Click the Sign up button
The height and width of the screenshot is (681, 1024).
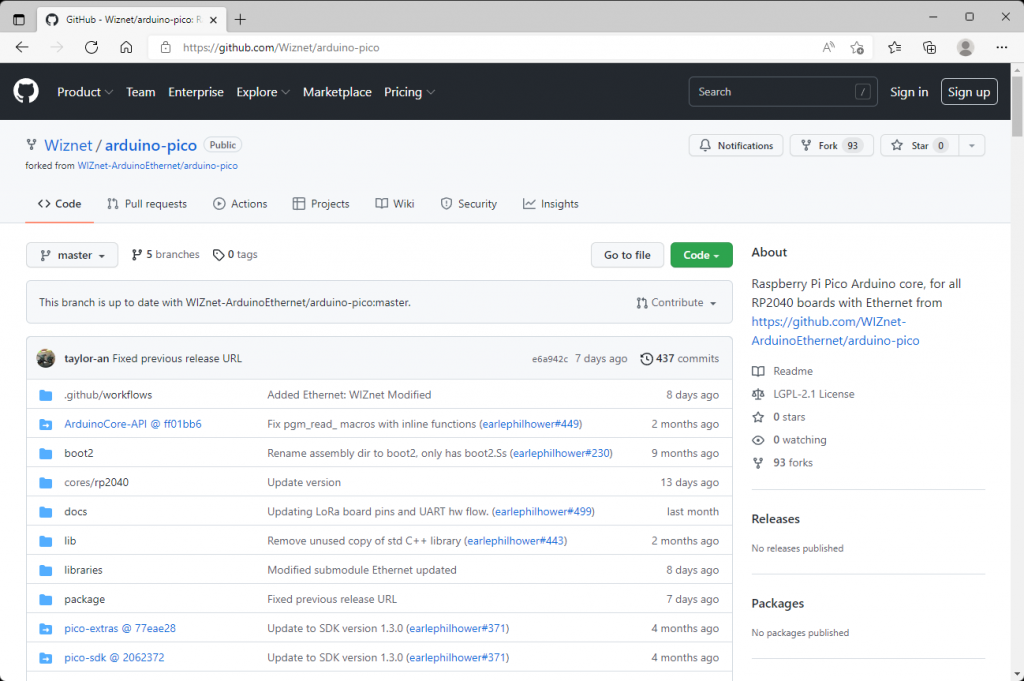point(969,92)
